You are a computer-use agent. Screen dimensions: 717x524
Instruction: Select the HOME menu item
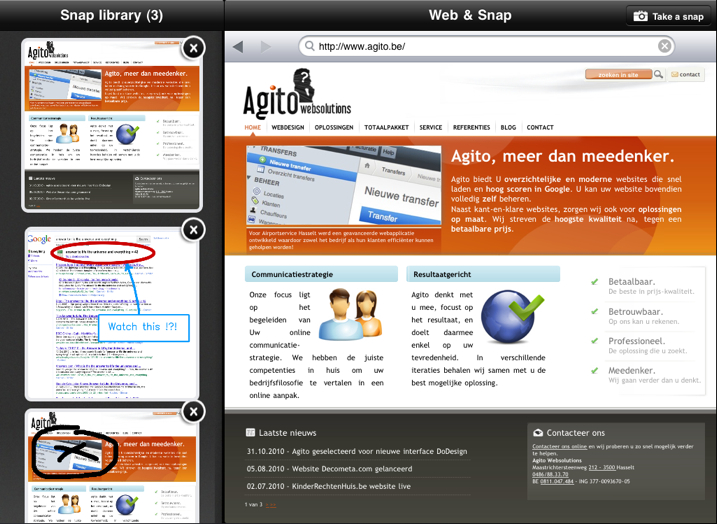(x=252, y=128)
